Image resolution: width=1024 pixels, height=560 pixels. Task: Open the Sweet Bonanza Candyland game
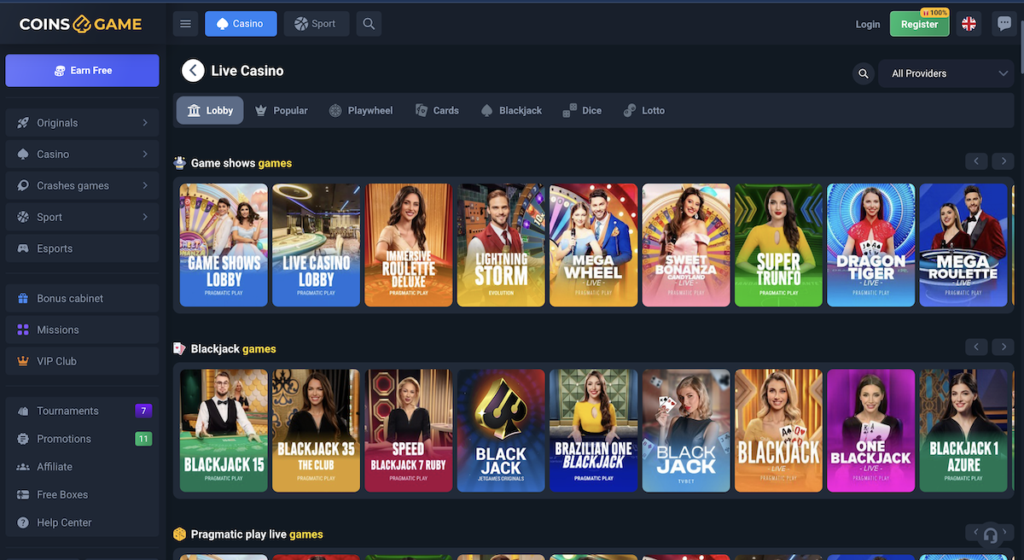click(686, 245)
